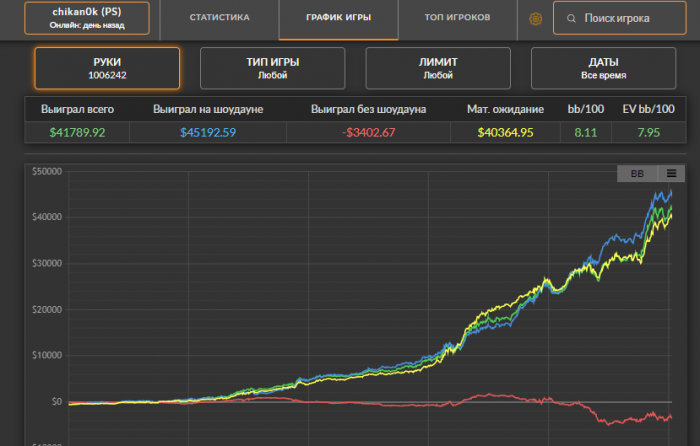This screenshot has width=700, height=446.
Task: Select the Руки hands filter button
Action: pyautogui.click(x=107, y=68)
